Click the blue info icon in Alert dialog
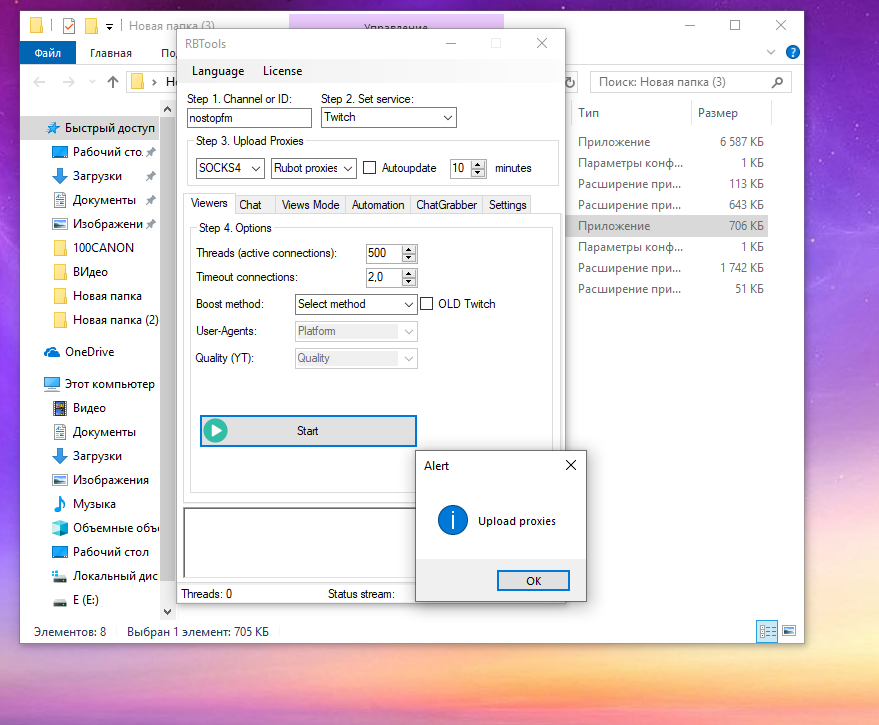Image resolution: width=879 pixels, height=725 pixels. click(452, 520)
